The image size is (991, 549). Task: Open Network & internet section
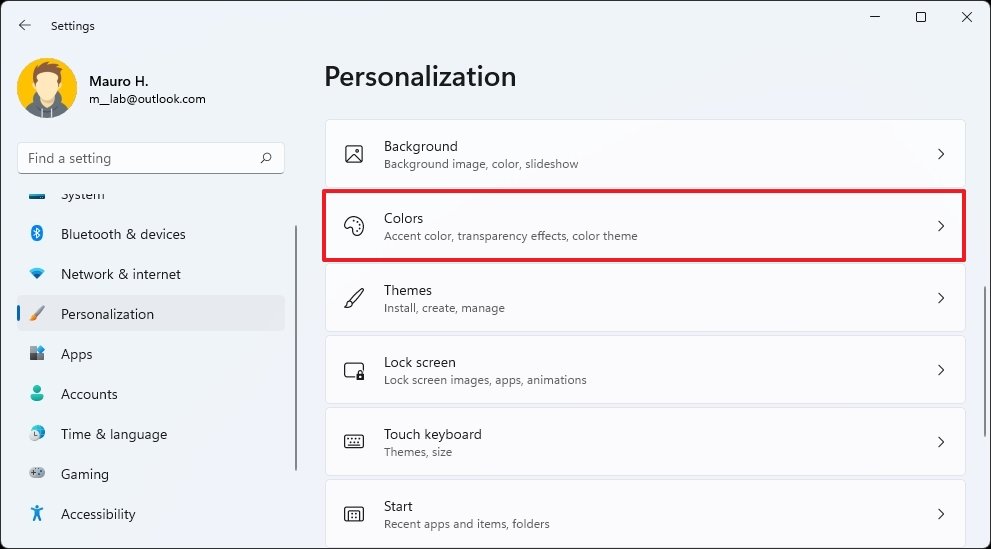(x=150, y=274)
